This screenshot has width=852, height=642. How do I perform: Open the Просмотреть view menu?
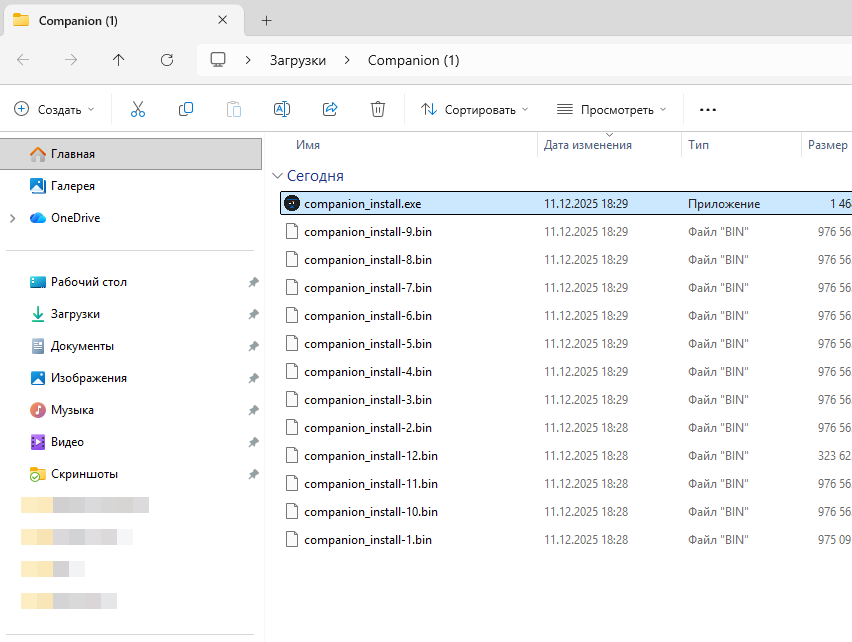click(612, 109)
